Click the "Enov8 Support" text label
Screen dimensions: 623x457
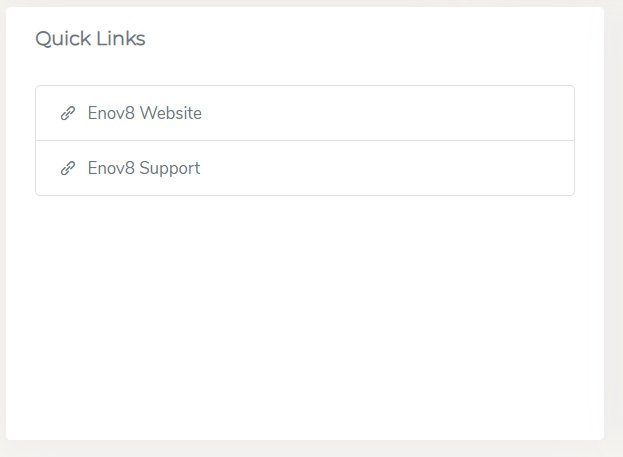pos(143,169)
